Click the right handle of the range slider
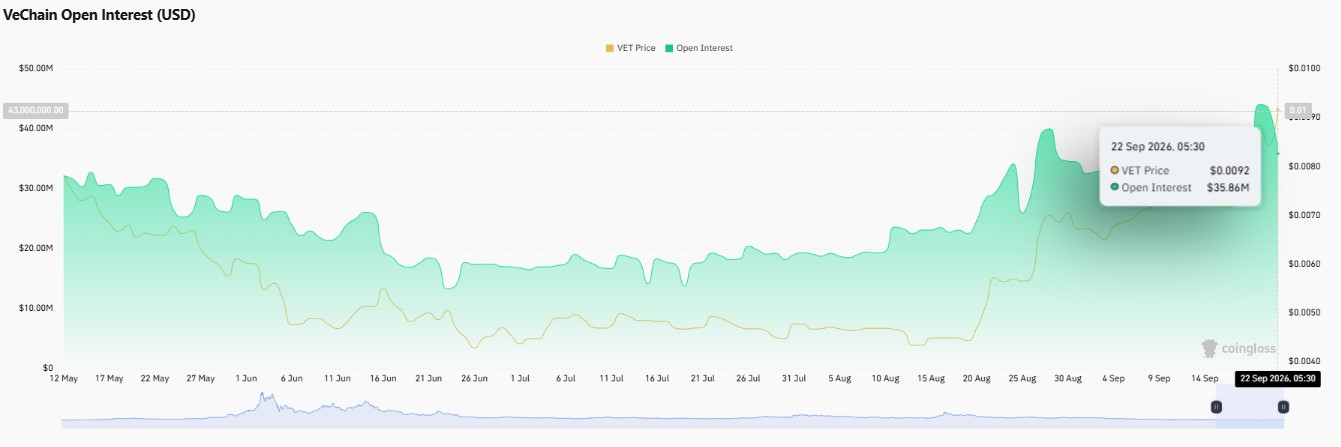The image size is (1341, 447). (x=1283, y=407)
